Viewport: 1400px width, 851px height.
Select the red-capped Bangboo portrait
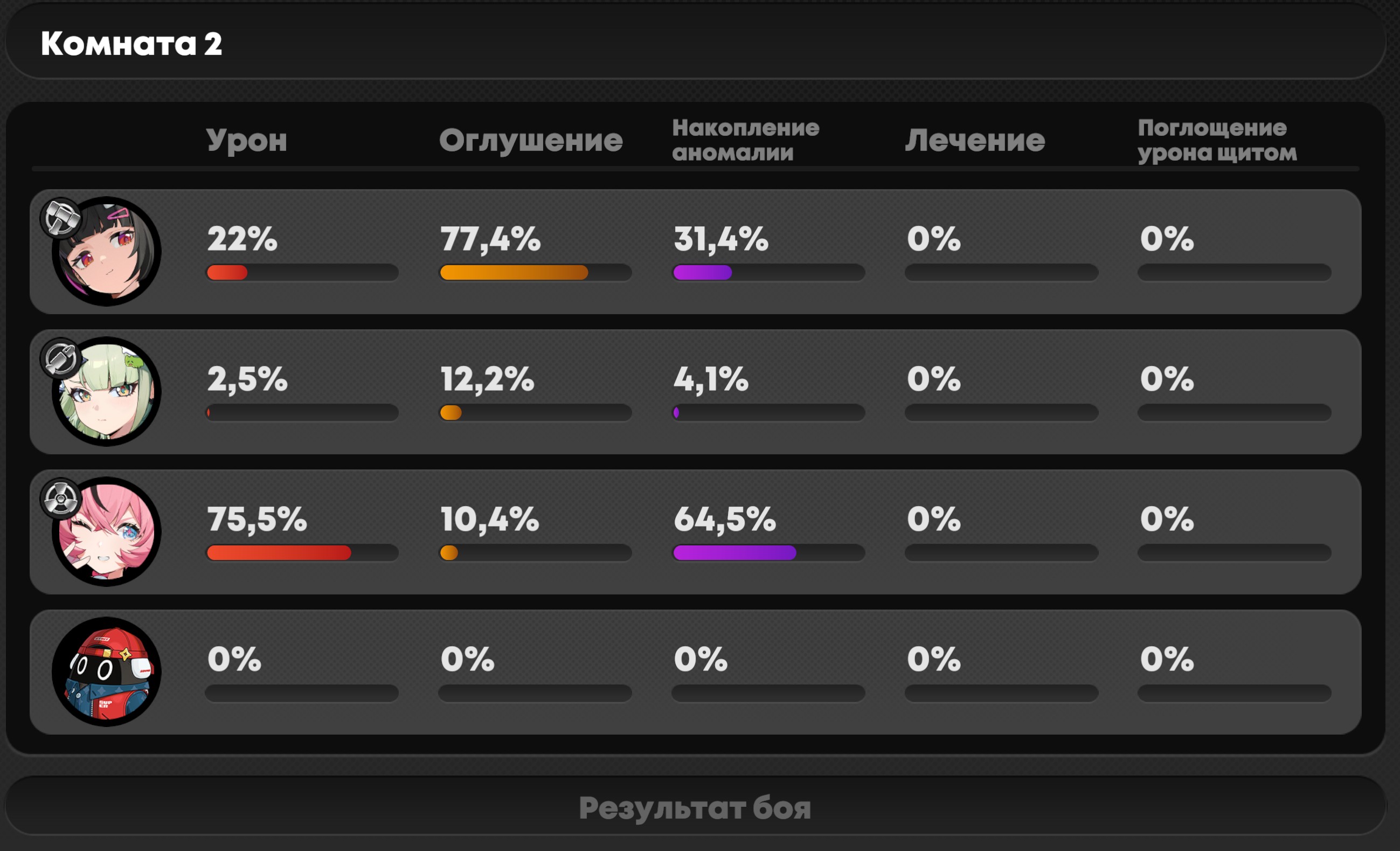(x=106, y=672)
